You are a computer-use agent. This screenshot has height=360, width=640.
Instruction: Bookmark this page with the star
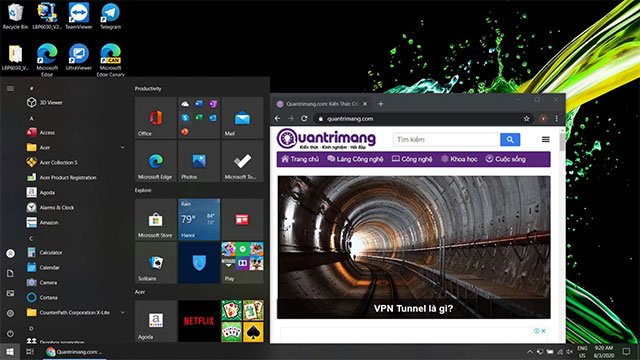point(527,119)
